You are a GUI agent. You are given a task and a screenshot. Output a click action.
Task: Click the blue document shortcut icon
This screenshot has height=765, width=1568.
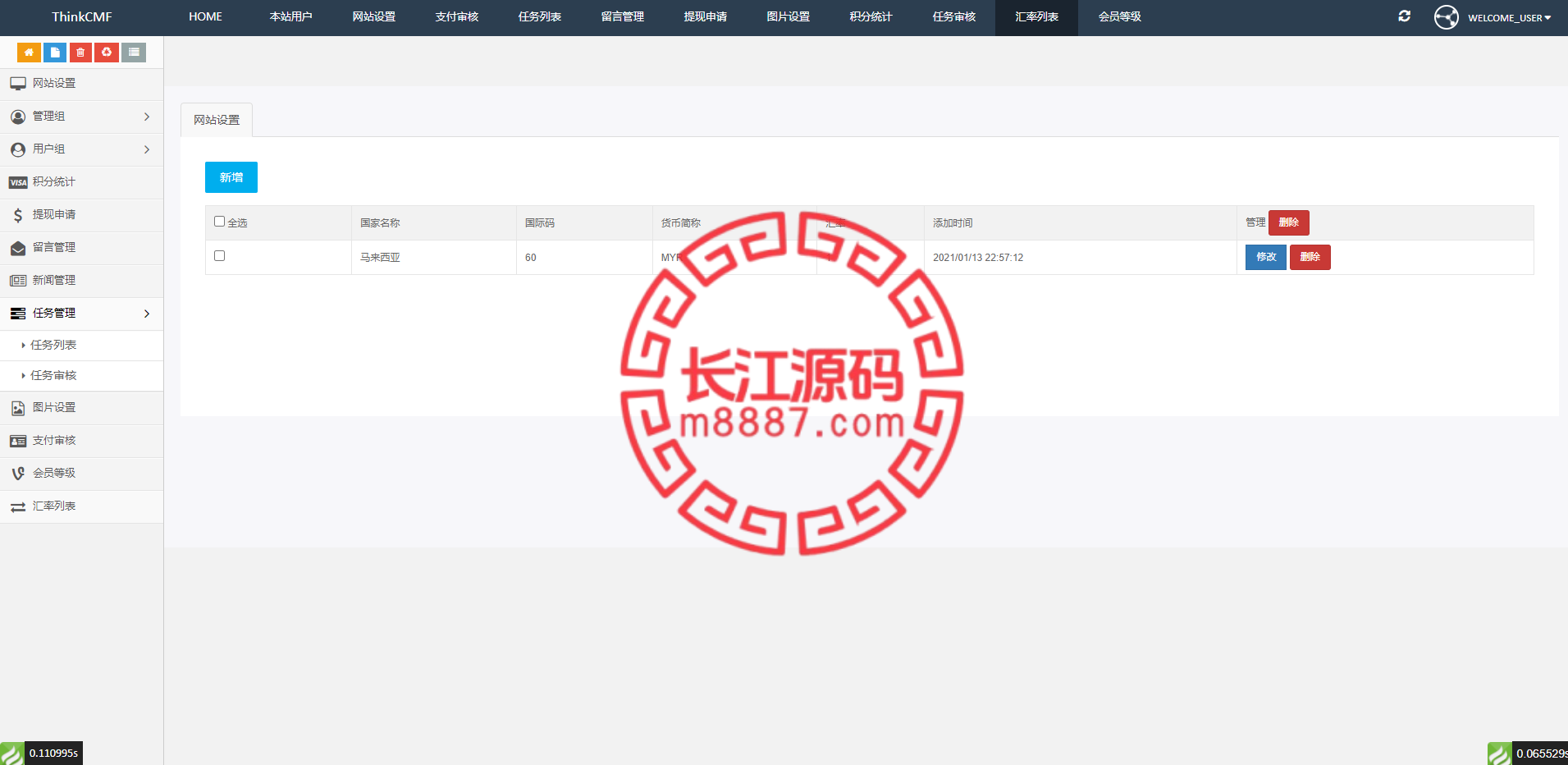tap(55, 53)
